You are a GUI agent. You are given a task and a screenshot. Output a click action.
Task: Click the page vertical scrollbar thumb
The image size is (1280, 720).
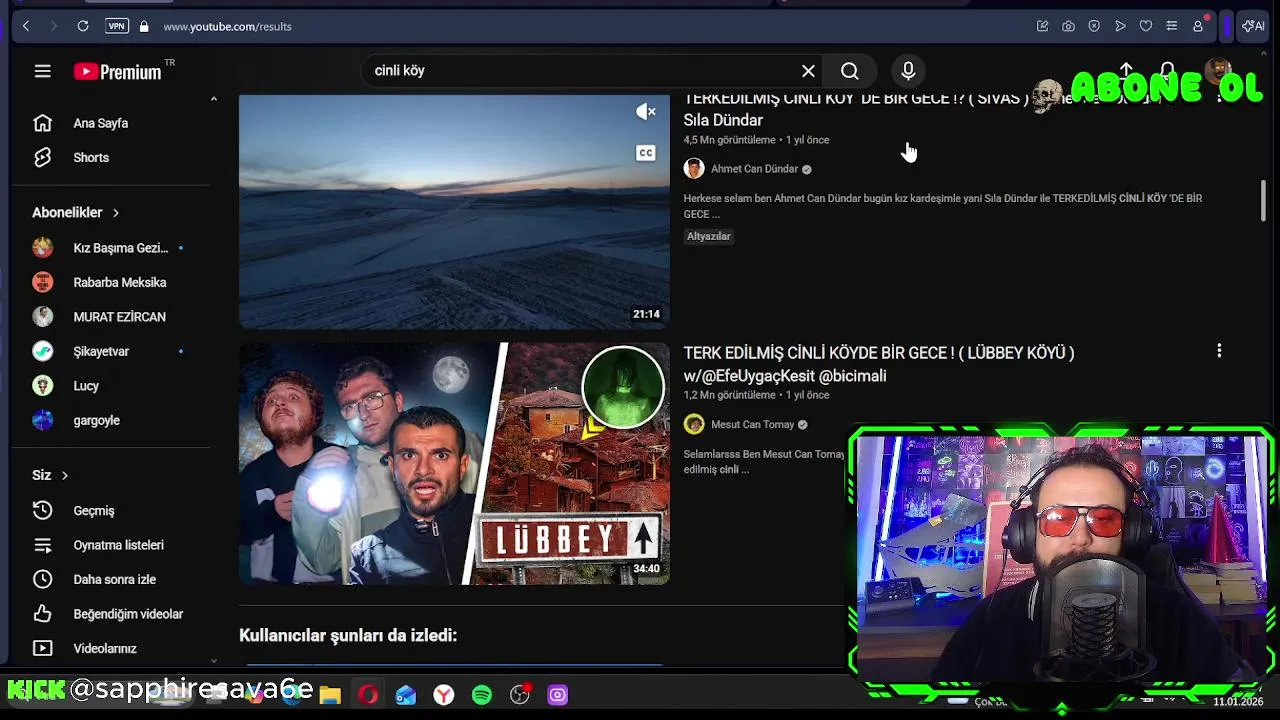[x=1264, y=200]
